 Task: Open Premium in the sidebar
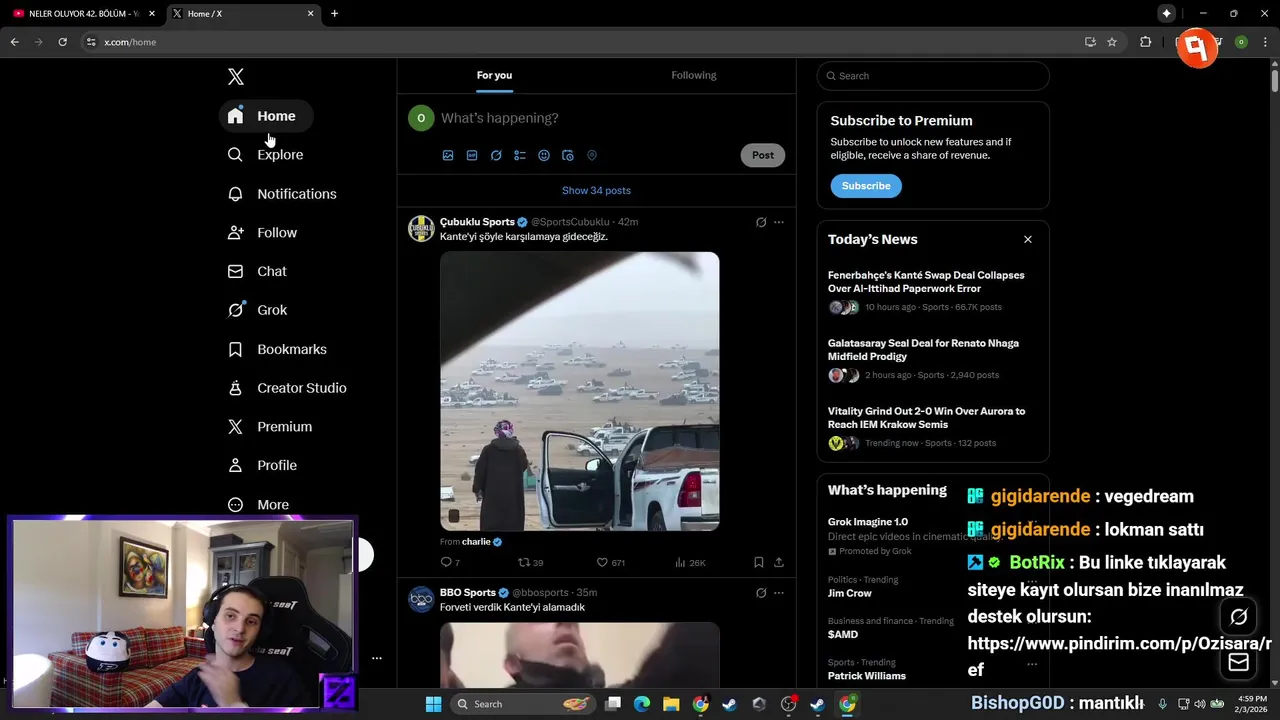click(x=271, y=427)
